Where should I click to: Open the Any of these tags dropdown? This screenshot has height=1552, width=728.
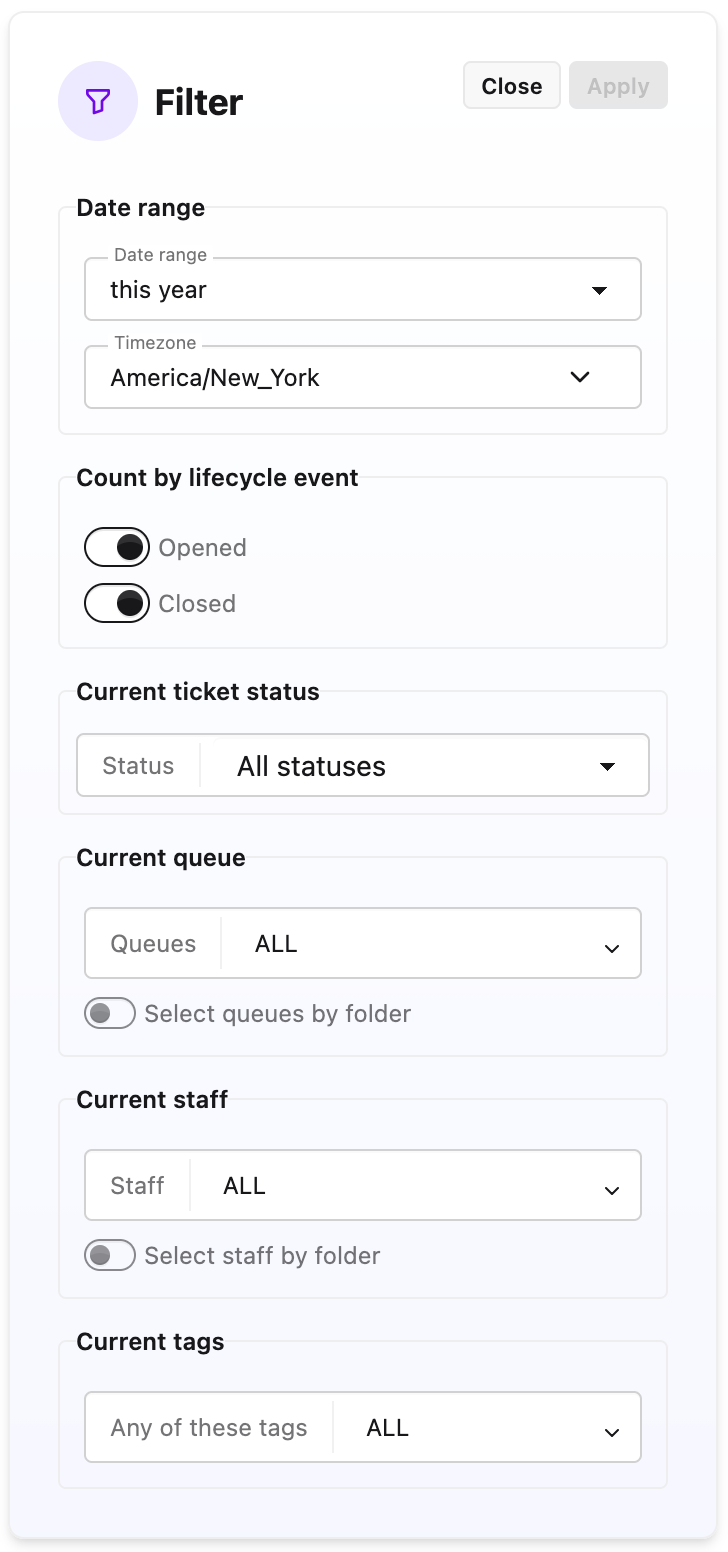(363, 1427)
